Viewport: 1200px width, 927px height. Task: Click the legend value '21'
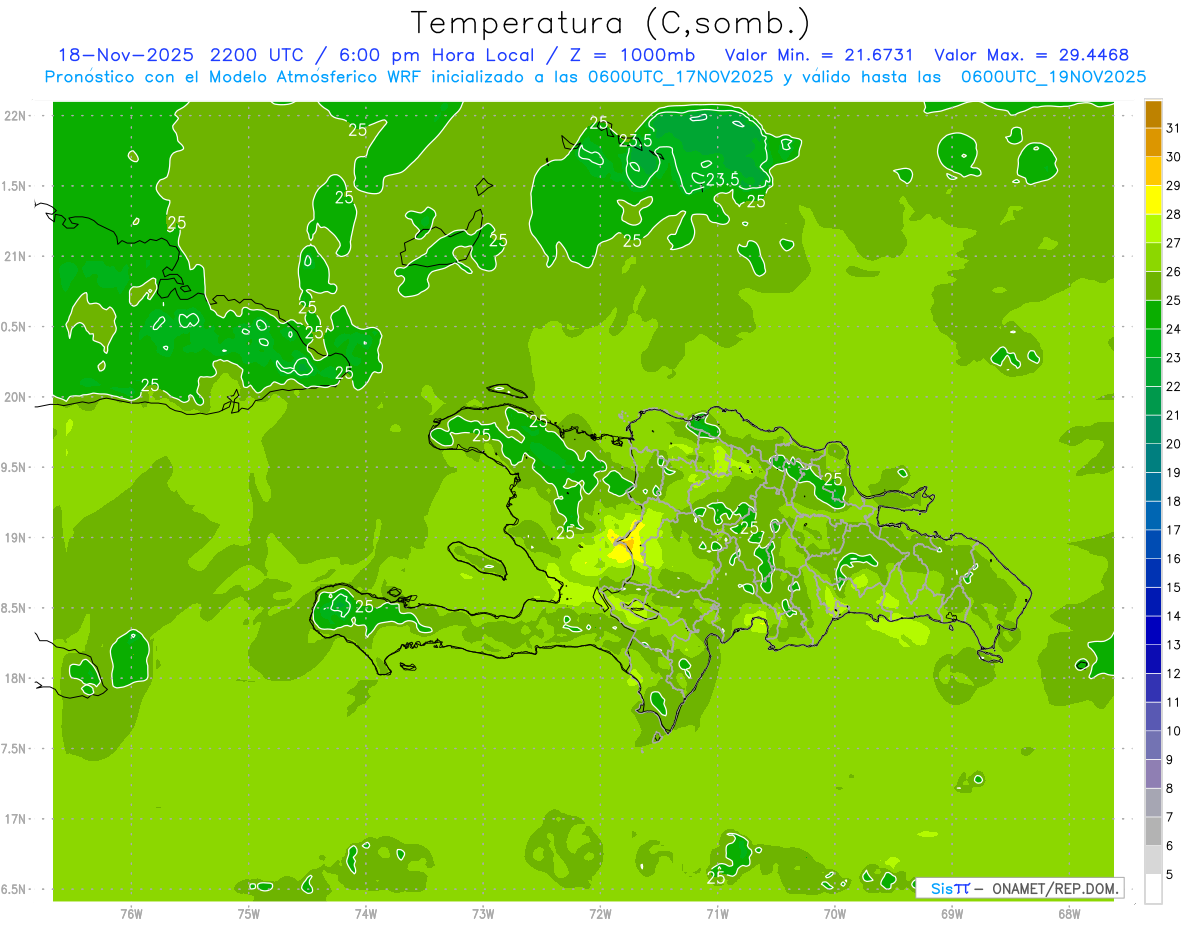coord(1173,416)
